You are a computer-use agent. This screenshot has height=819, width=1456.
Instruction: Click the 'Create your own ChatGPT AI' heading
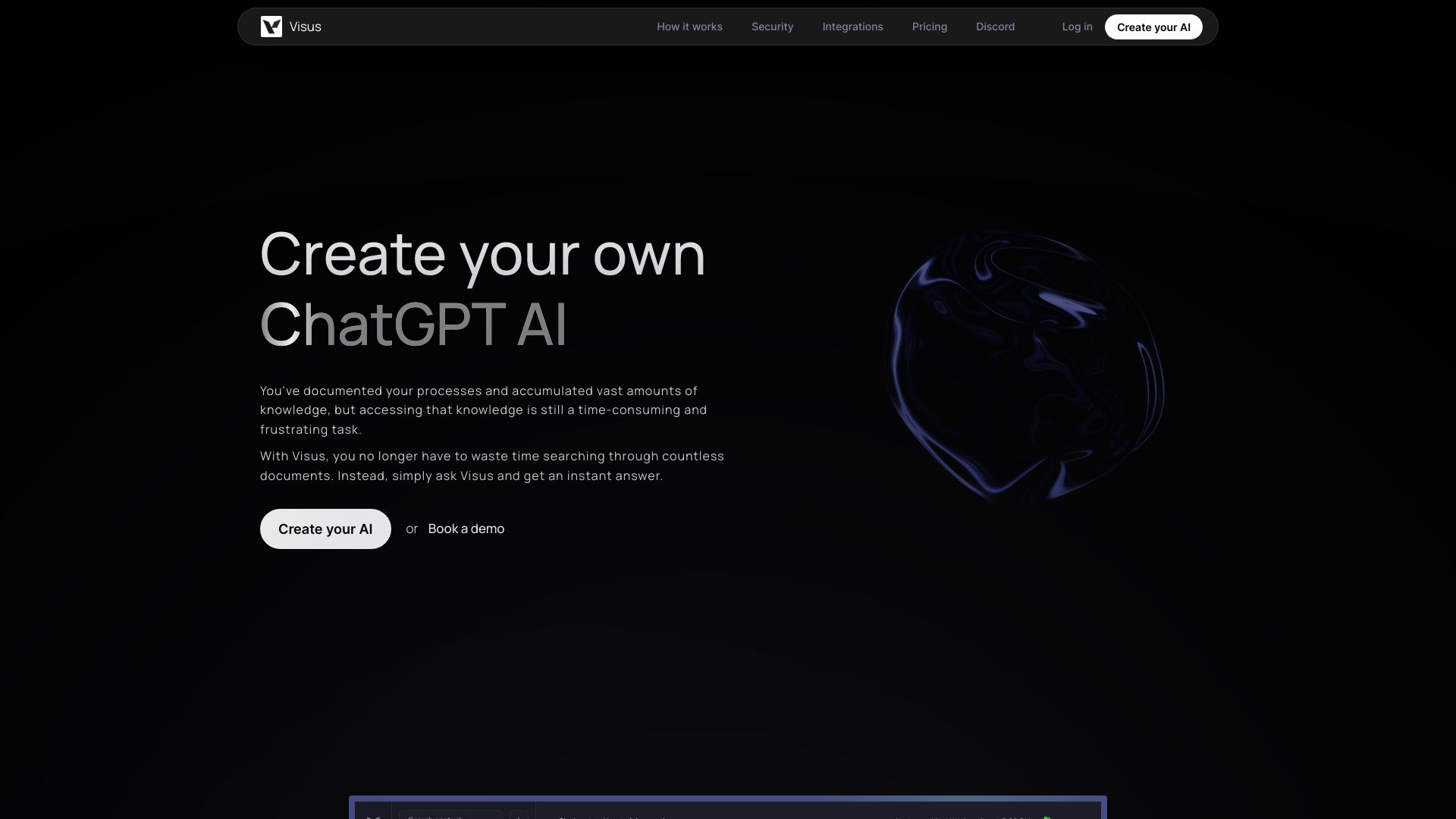coord(482,288)
